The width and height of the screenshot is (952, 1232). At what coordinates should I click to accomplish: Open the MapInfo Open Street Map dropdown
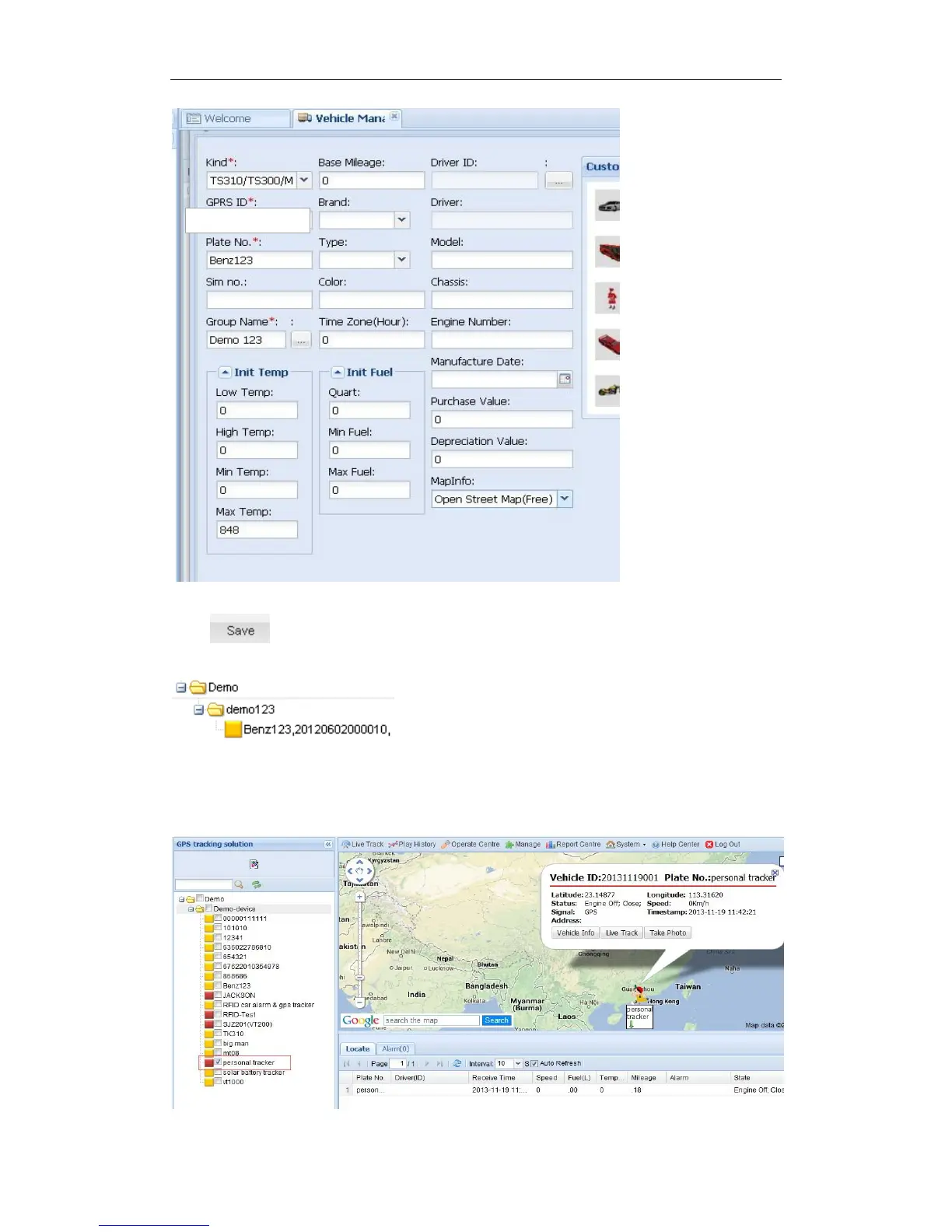[x=565, y=499]
